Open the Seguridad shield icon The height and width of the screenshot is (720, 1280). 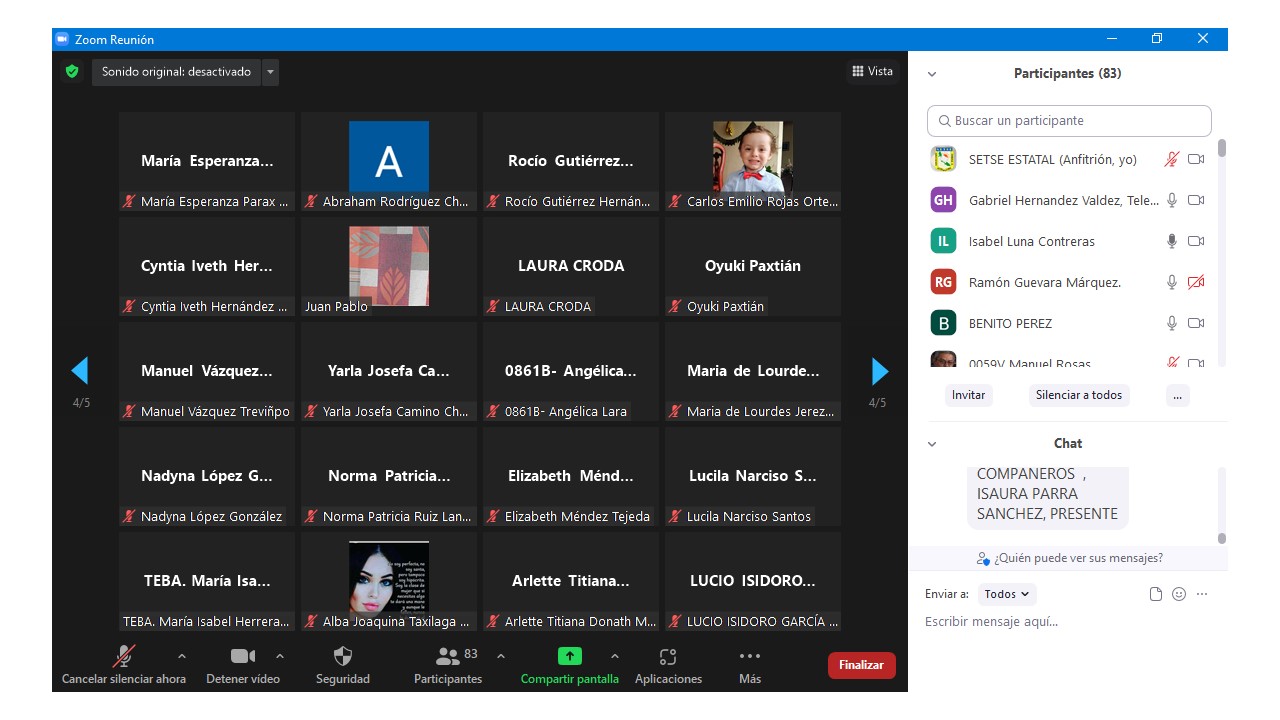click(342, 657)
